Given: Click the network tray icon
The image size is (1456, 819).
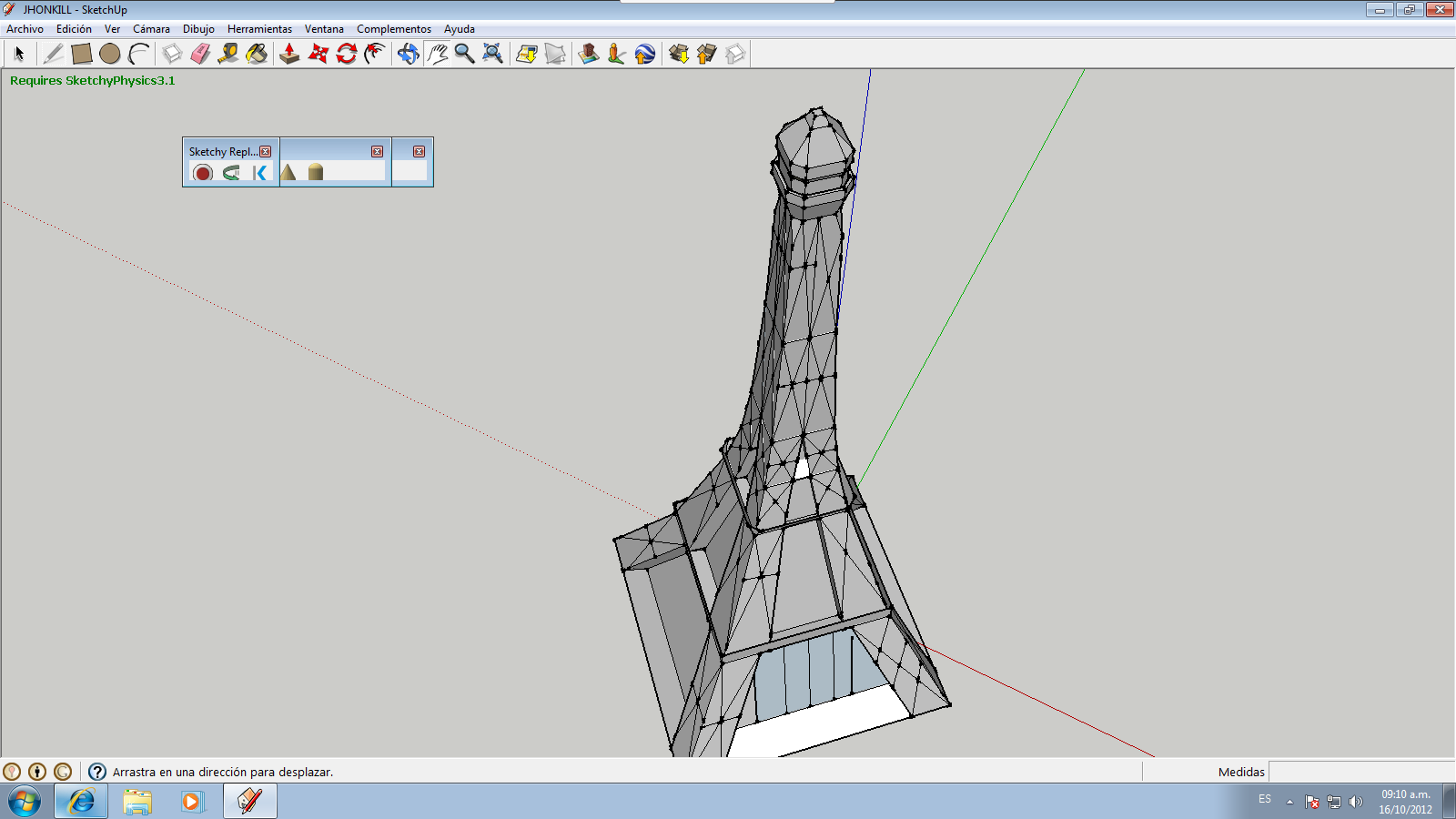Looking at the screenshot, I should pos(1334,802).
